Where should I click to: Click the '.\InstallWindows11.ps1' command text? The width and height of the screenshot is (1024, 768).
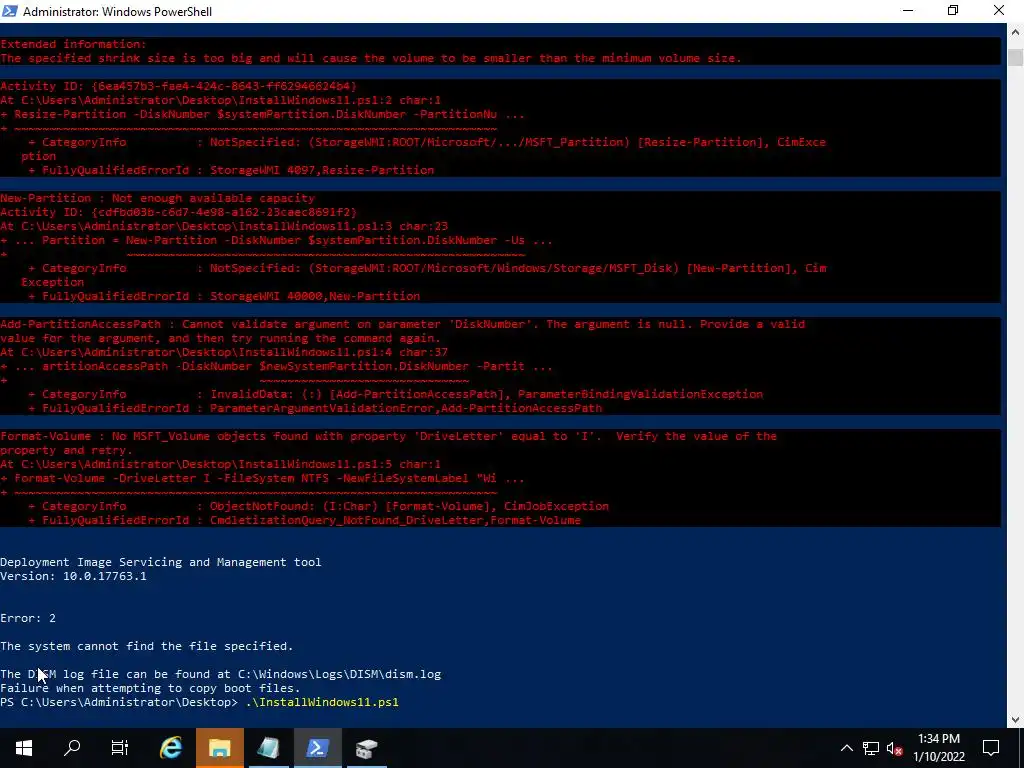coord(322,702)
